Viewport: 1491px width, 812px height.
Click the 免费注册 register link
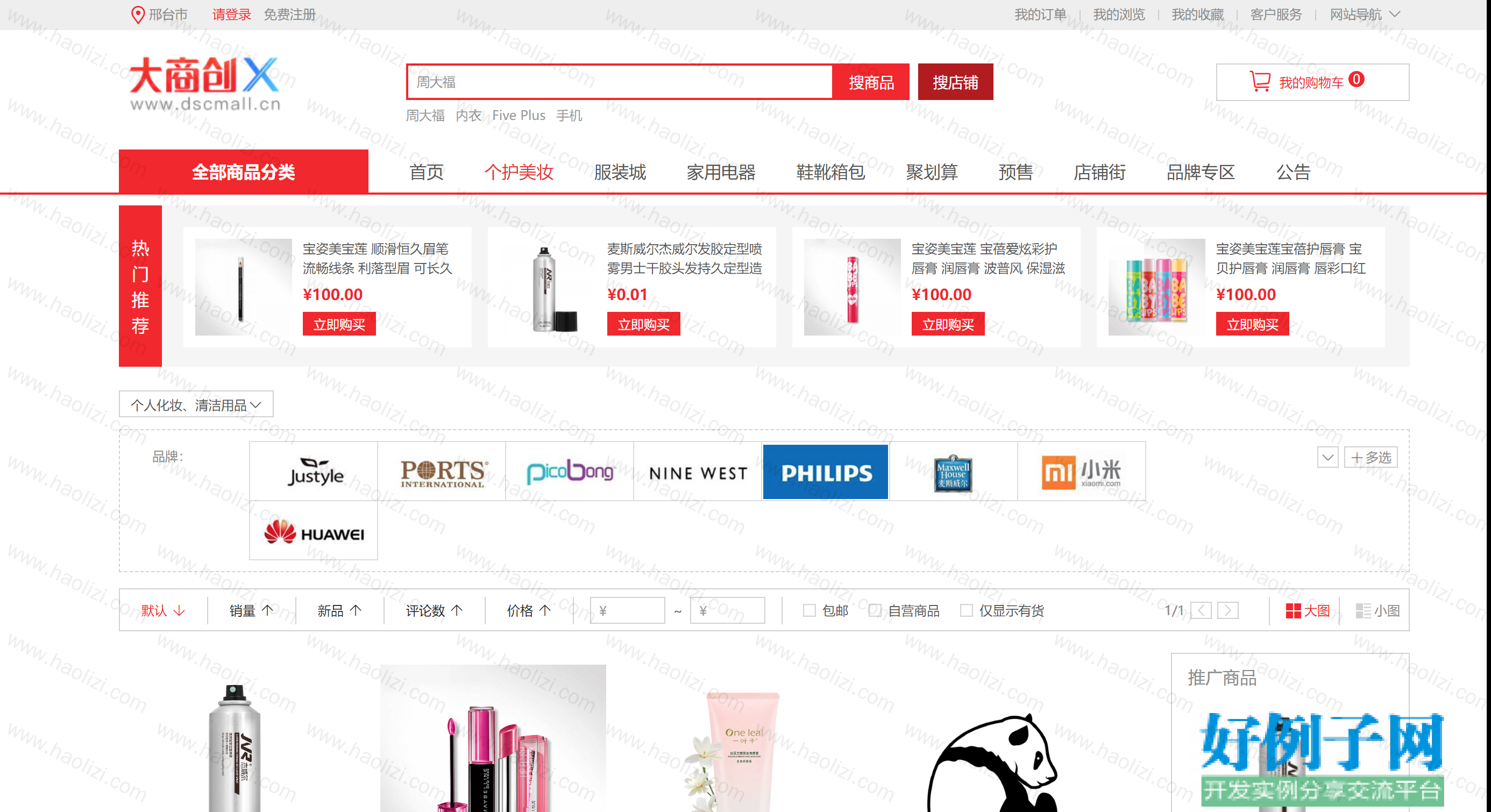pos(290,15)
